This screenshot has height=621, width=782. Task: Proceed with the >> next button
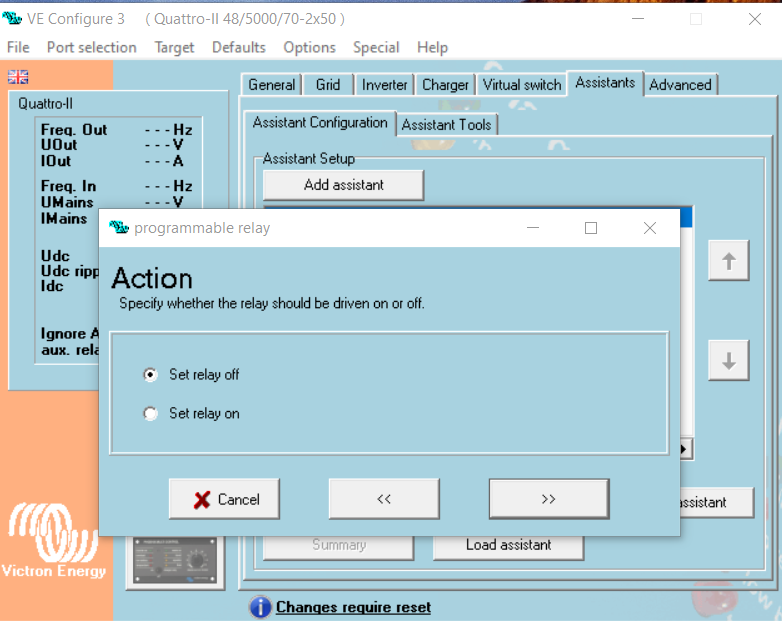coord(549,499)
